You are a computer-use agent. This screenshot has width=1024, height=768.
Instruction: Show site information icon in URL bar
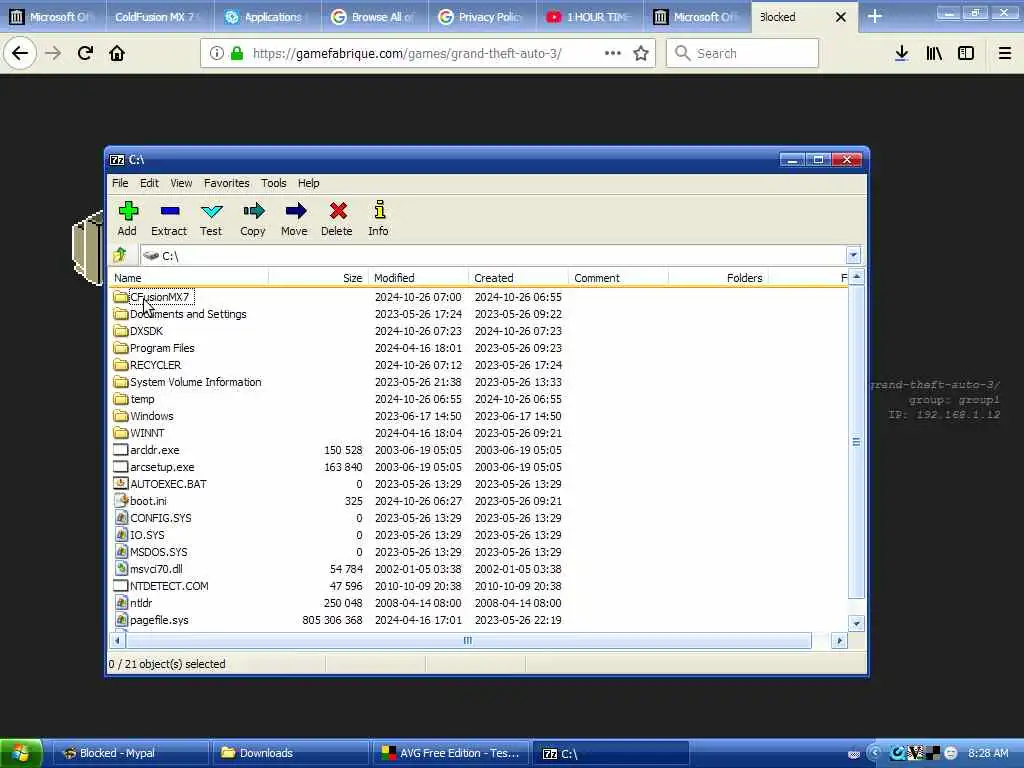(x=216, y=54)
